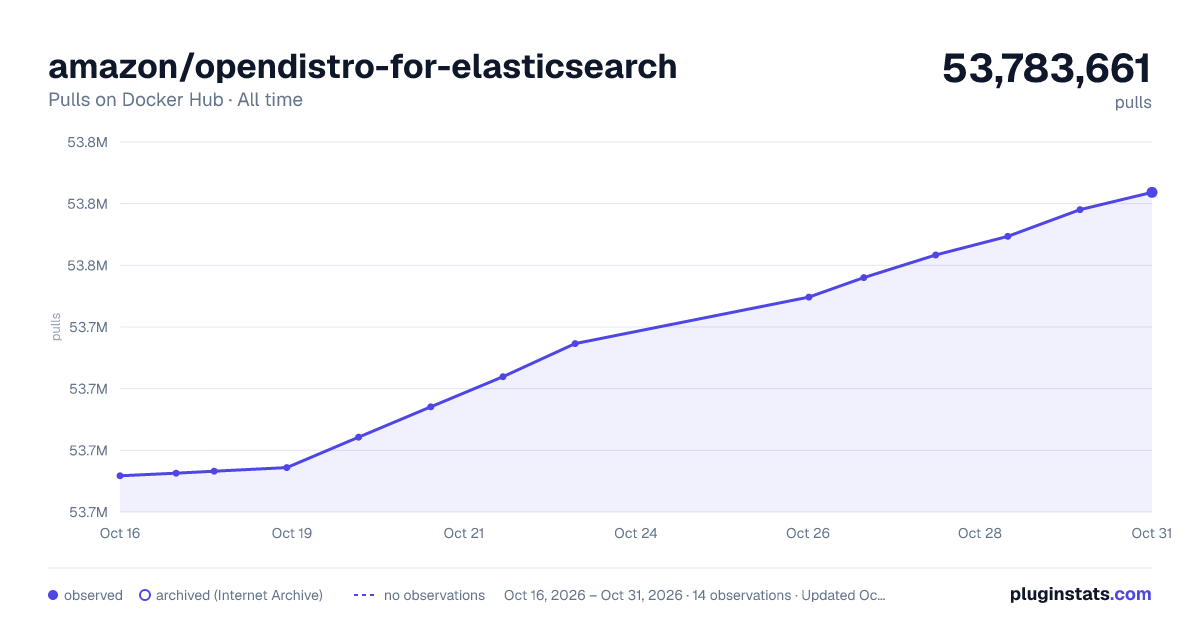Click the 'pulls' label under the total count

[x=1133, y=102]
